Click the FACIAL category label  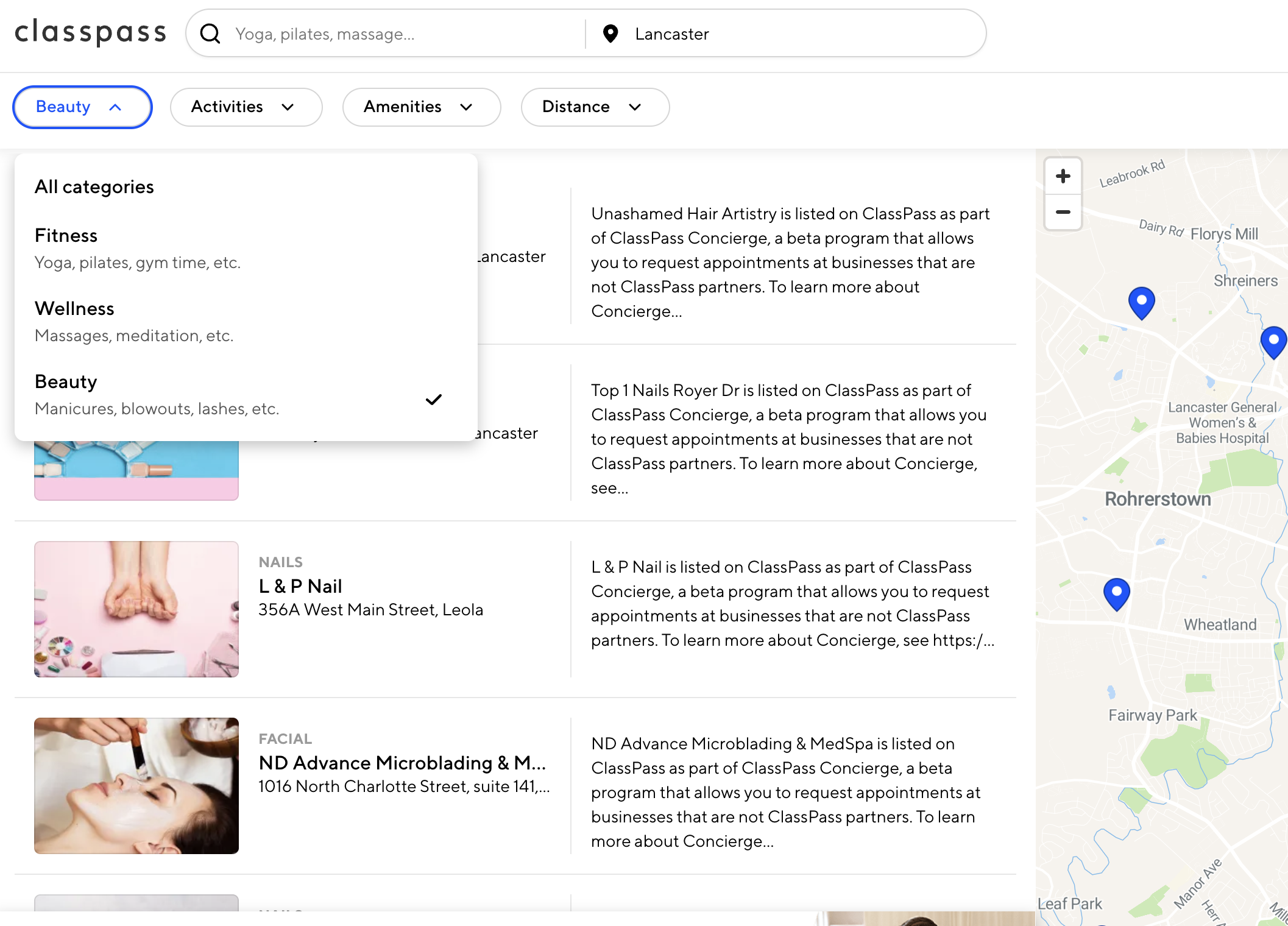[285, 738]
